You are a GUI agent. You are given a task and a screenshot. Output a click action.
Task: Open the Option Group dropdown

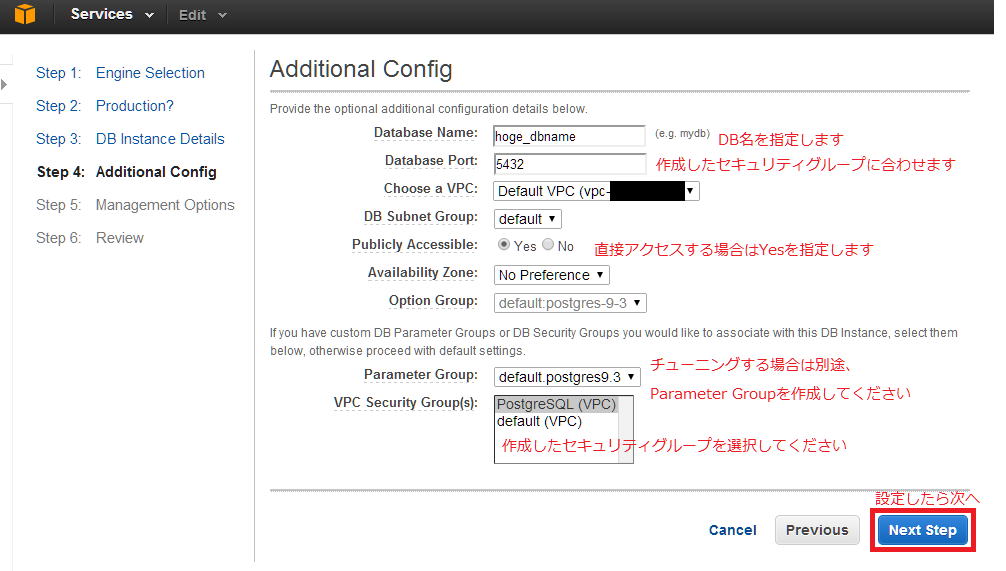point(570,302)
